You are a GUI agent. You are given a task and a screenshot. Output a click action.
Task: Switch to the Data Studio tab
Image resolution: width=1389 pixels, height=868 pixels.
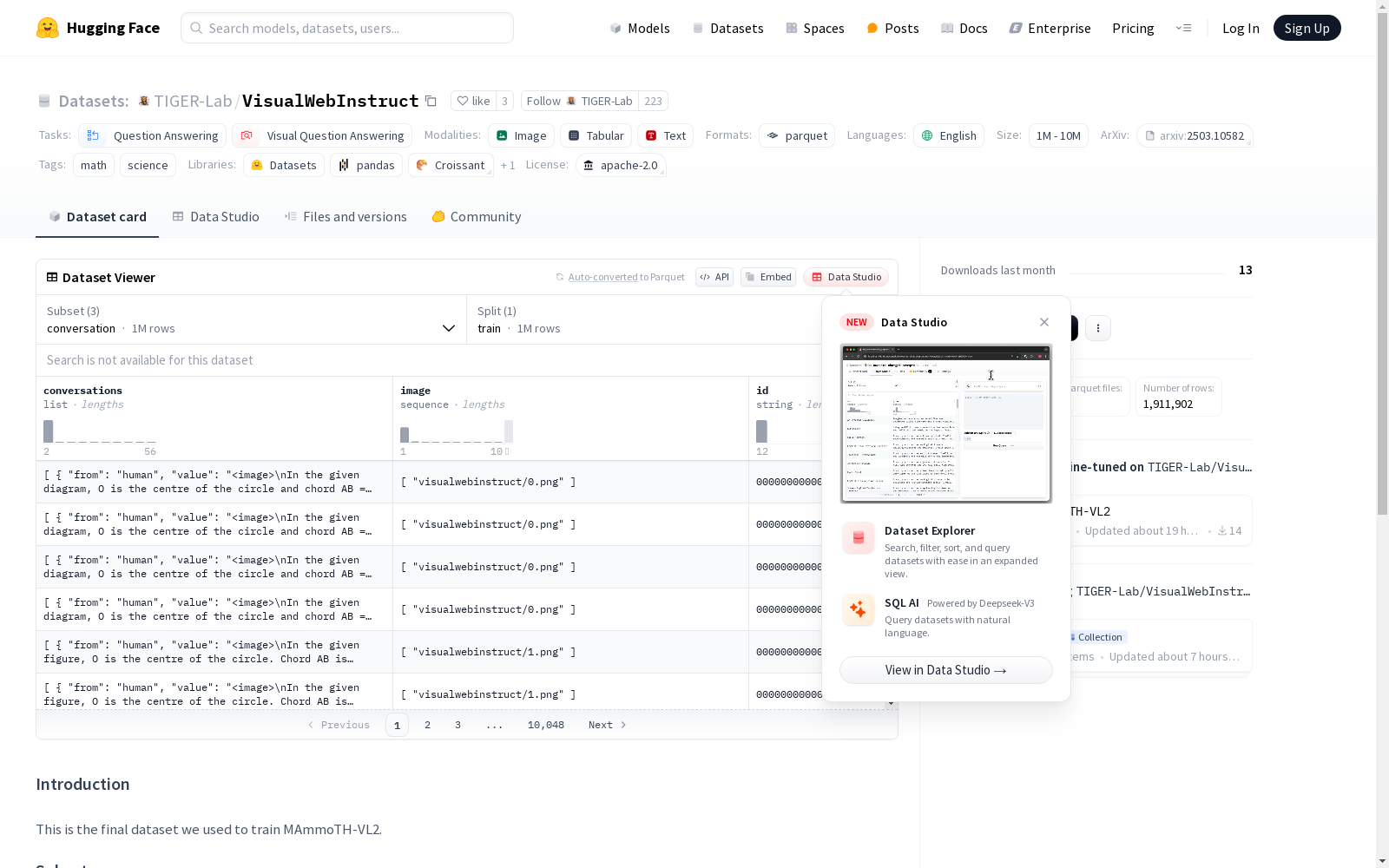coord(216,217)
